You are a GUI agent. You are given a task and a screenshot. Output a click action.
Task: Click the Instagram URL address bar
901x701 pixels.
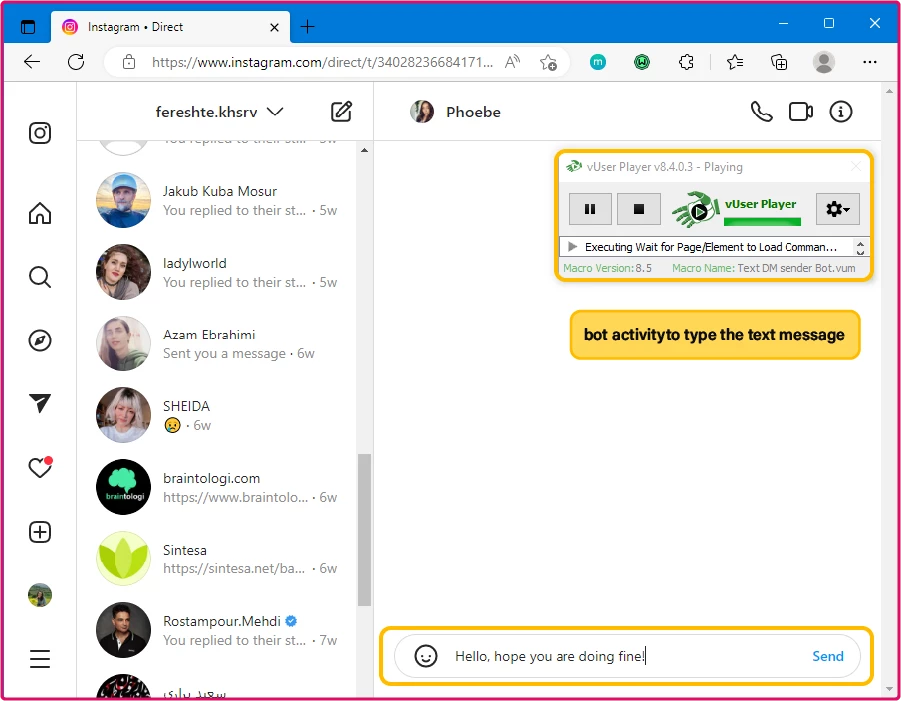pos(322,62)
